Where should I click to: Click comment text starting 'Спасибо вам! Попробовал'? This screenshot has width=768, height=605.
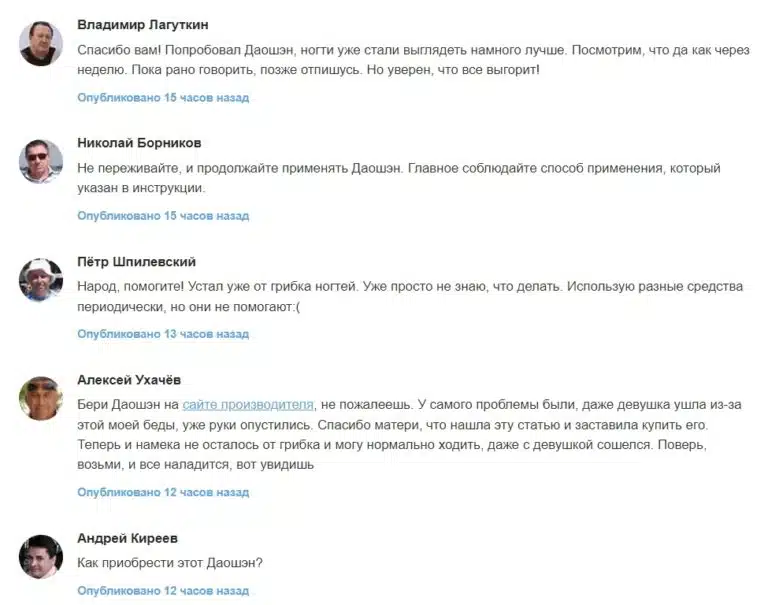click(x=413, y=60)
